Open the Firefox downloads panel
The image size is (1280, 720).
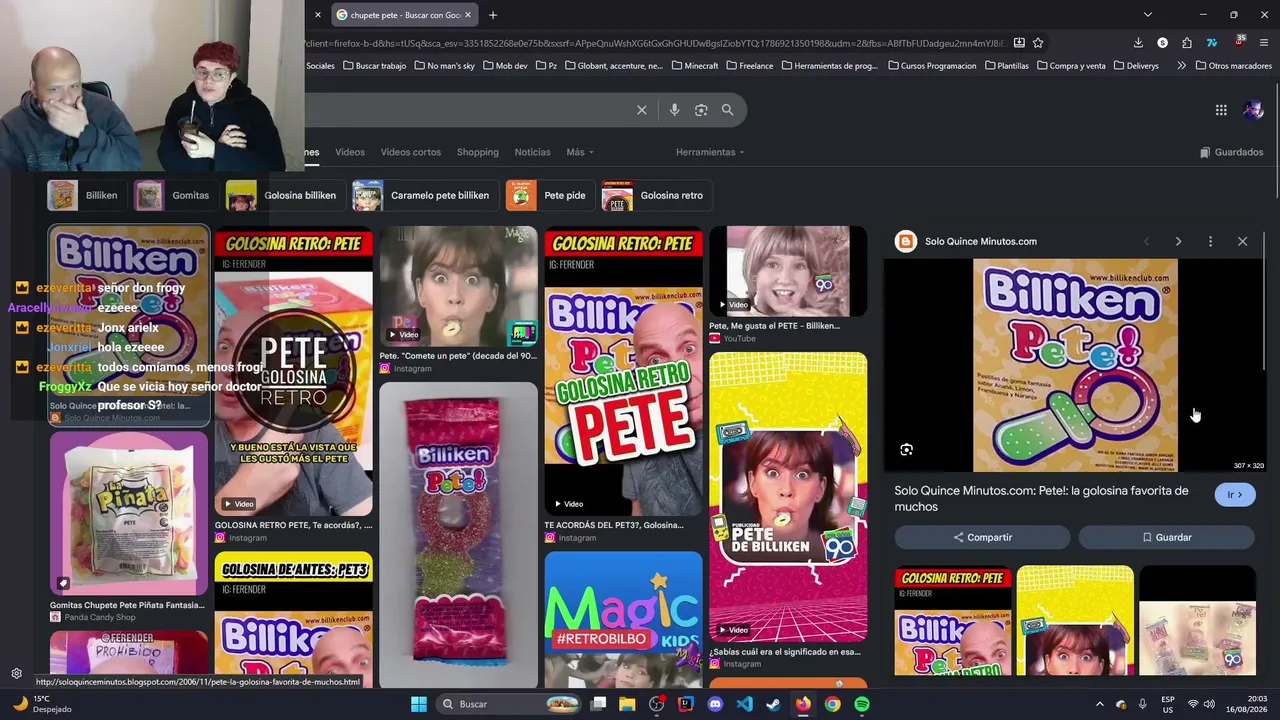[x=1138, y=43]
